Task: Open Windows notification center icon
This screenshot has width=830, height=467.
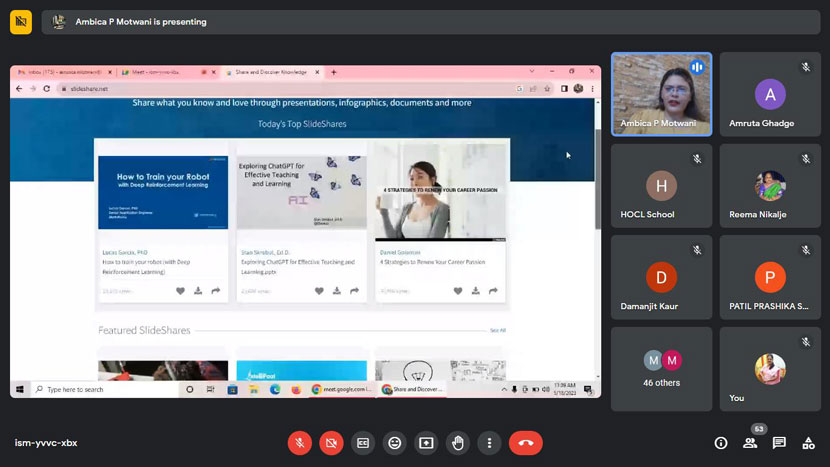Action: (588, 390)
